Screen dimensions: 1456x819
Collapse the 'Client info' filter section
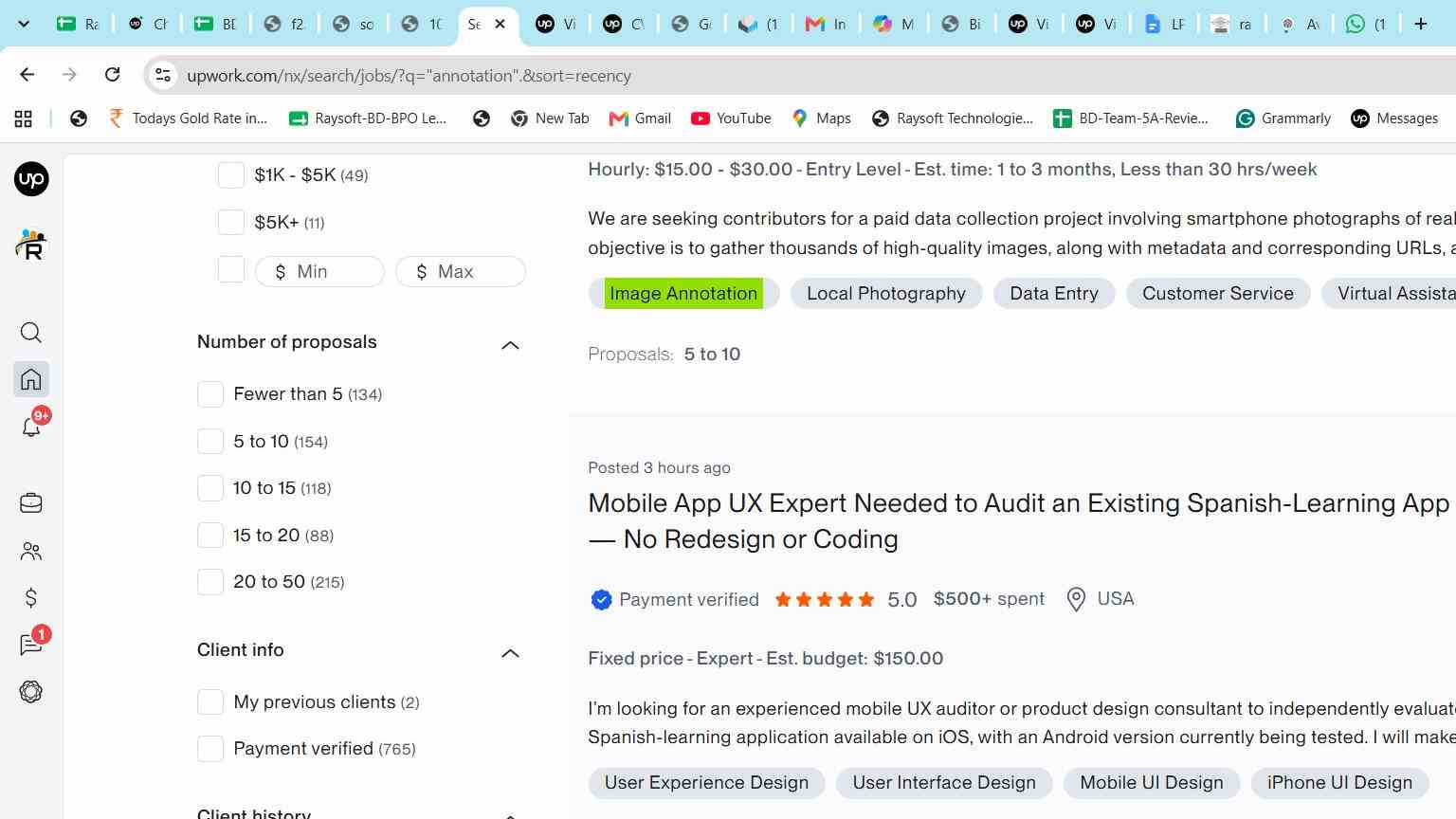tap(510, 653)
